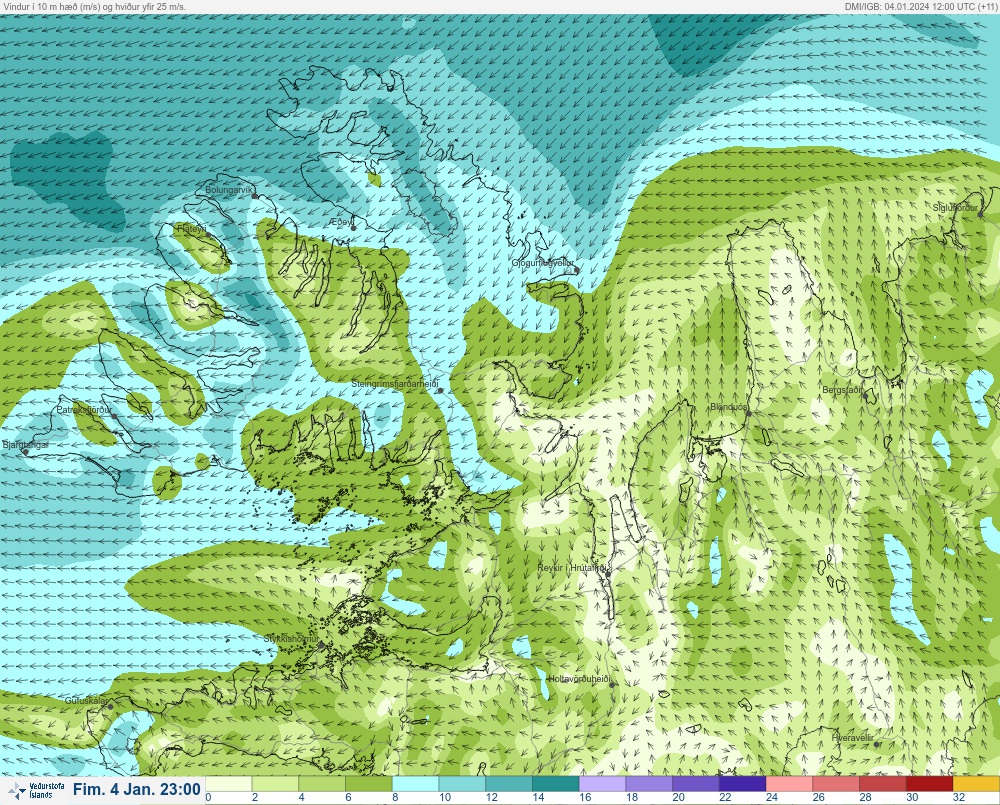1000x805 pixels.
Task: Click the legend value 28
Action: pos(865,797)
